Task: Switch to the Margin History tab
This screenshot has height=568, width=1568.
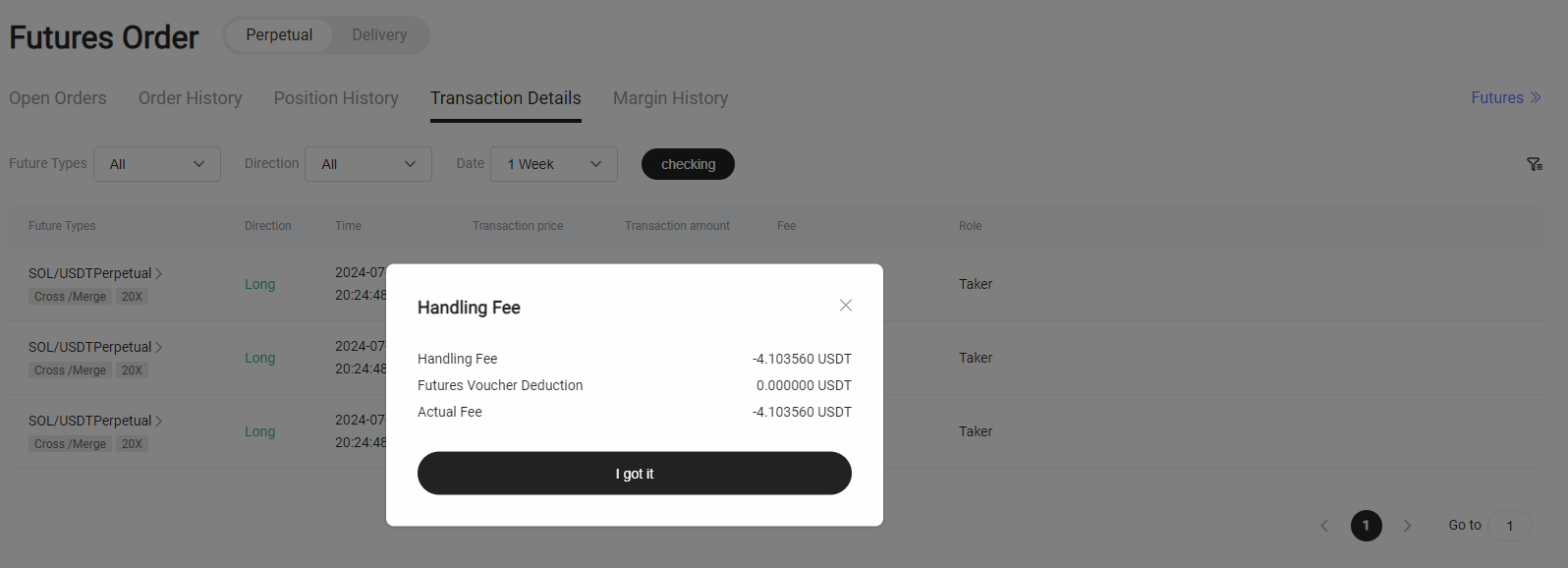Action: [670, 98]
